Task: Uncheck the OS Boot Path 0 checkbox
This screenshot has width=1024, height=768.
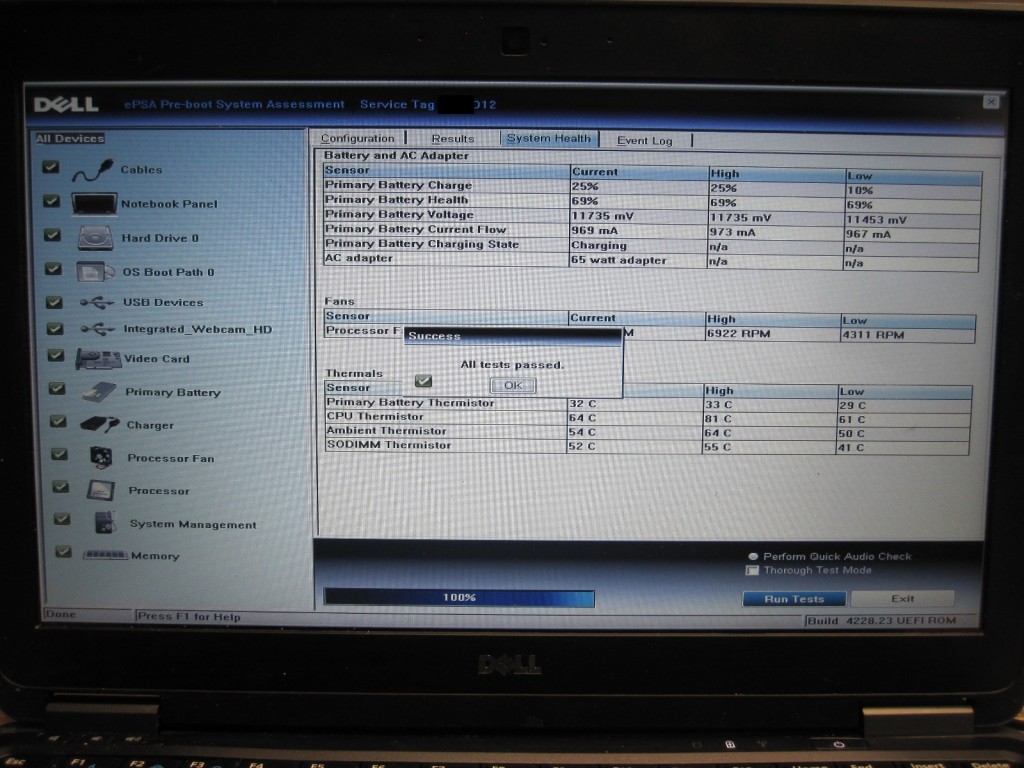Action: coord(54,268)
